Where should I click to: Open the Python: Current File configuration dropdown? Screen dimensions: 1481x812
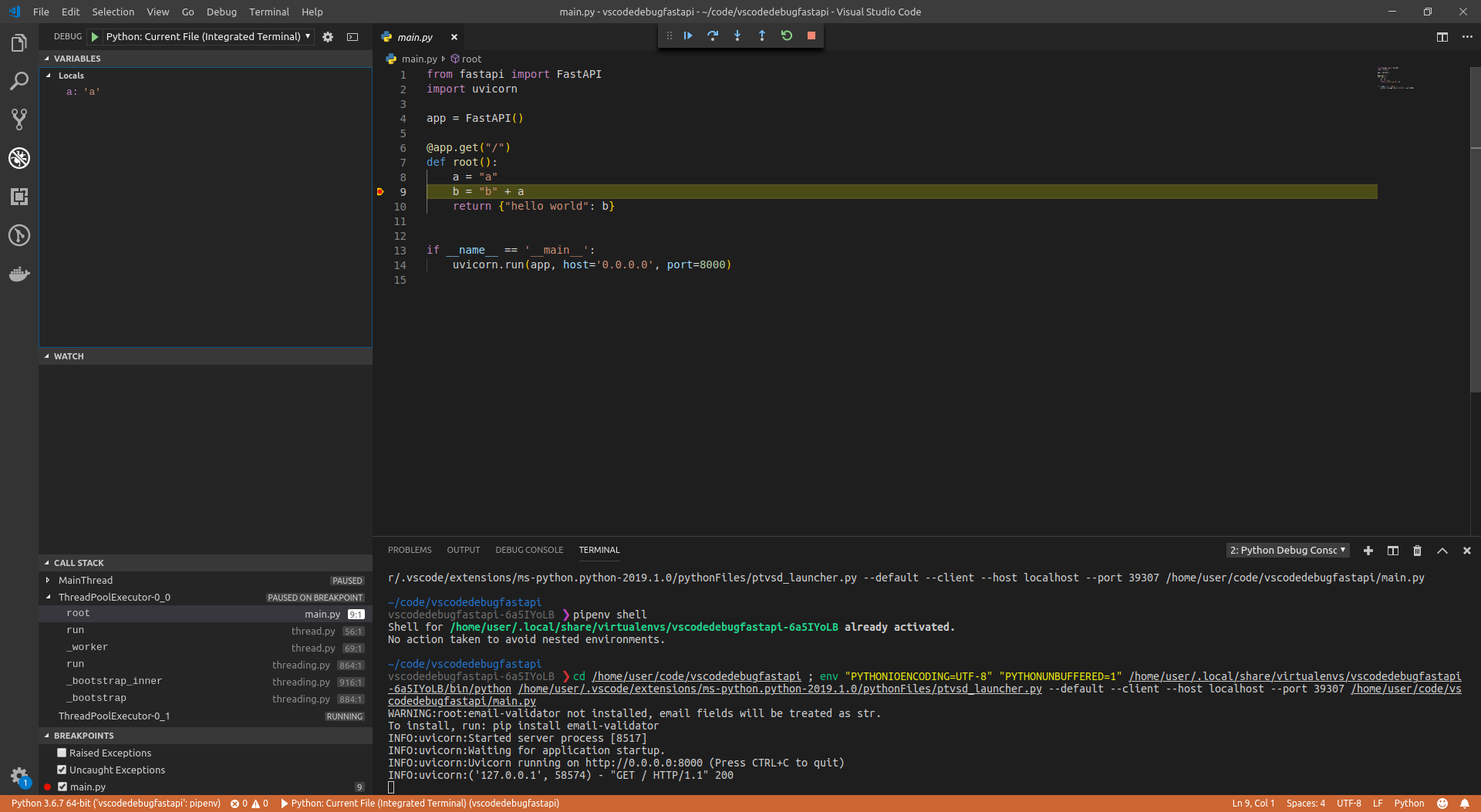coord(204,36)
